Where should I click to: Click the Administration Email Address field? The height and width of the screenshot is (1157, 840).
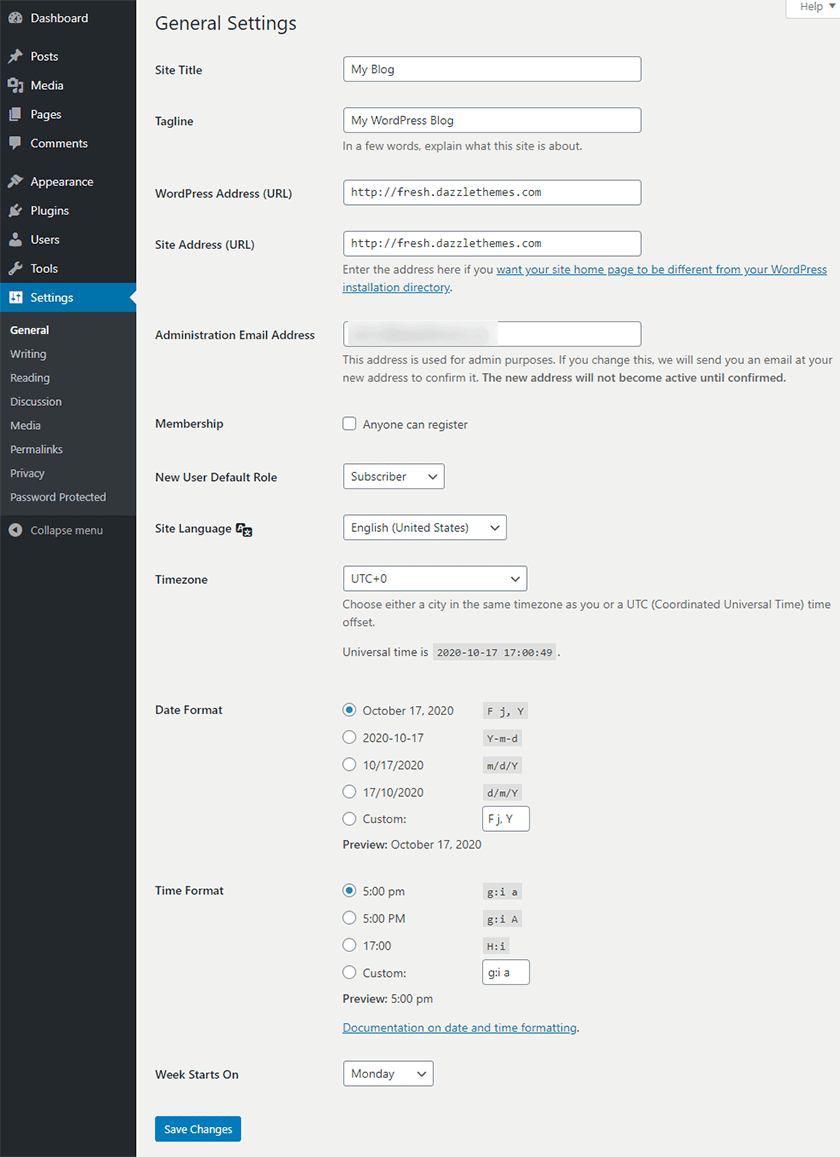pos(492,334)
